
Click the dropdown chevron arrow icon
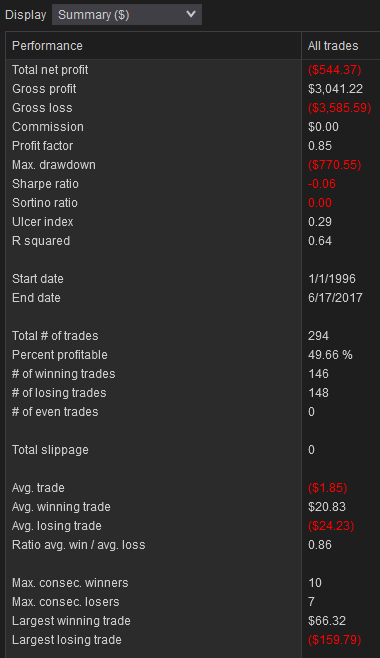pyautogui.click(x=191, y=14)
